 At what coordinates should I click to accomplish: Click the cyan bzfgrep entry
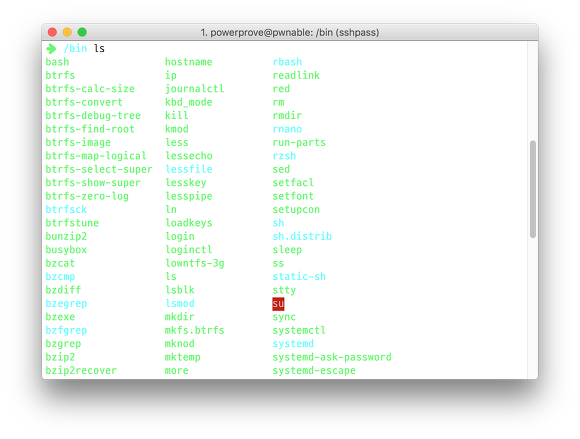[x=66, y=330]
